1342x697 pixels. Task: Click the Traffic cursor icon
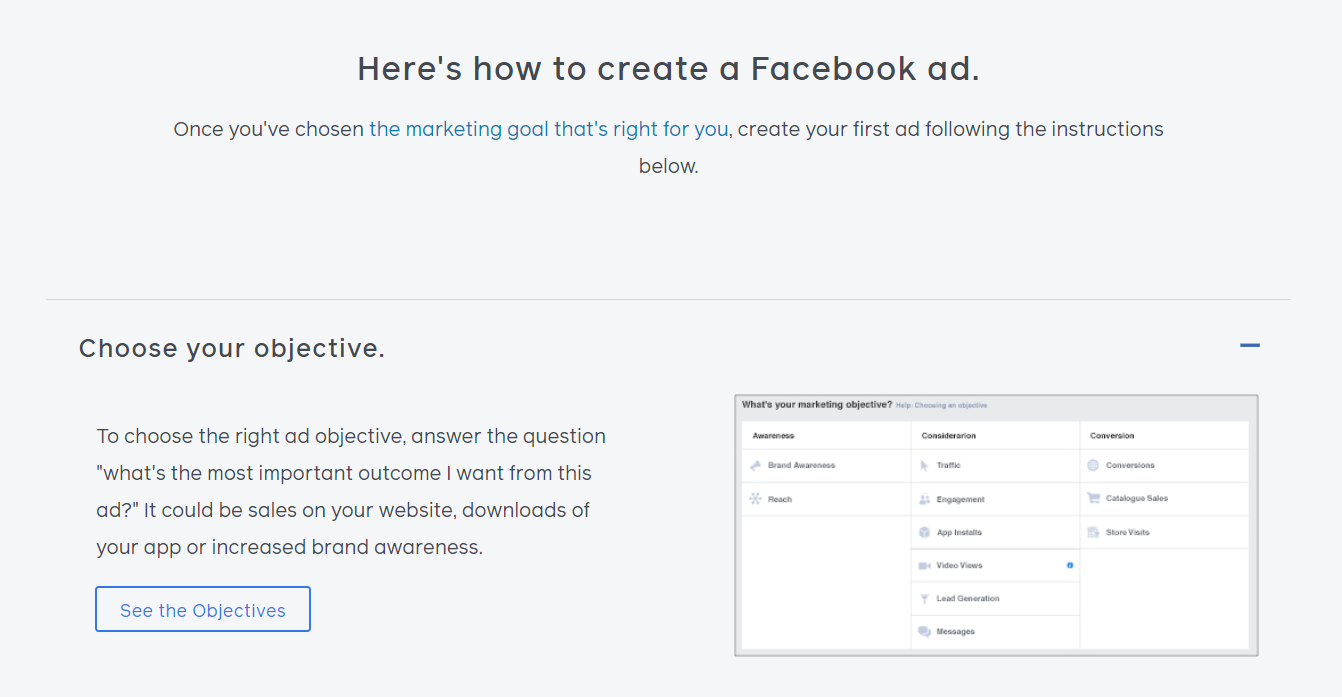coord(924,465)
